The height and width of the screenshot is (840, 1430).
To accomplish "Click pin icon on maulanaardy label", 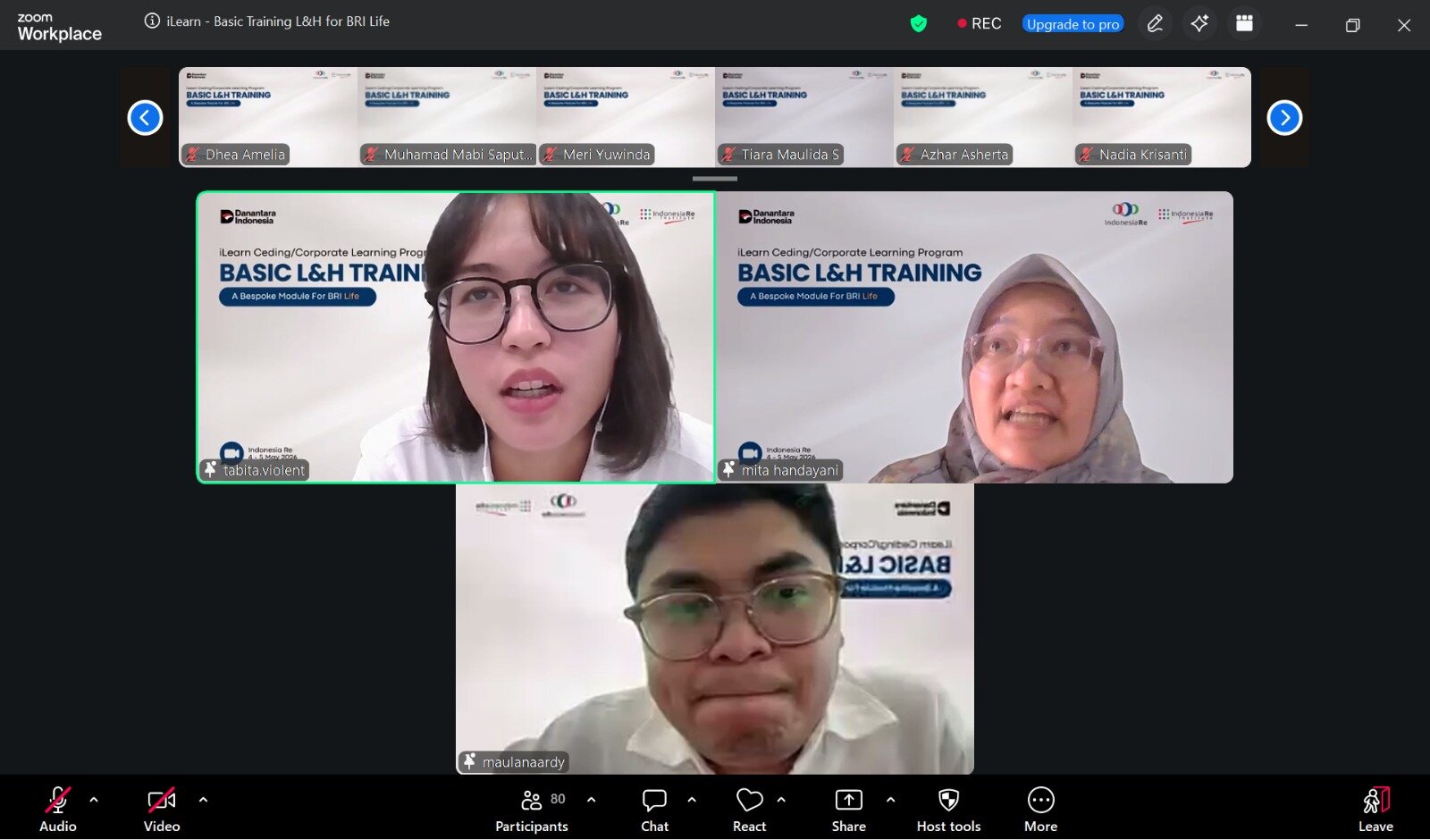I will click(x=469, y=761).
